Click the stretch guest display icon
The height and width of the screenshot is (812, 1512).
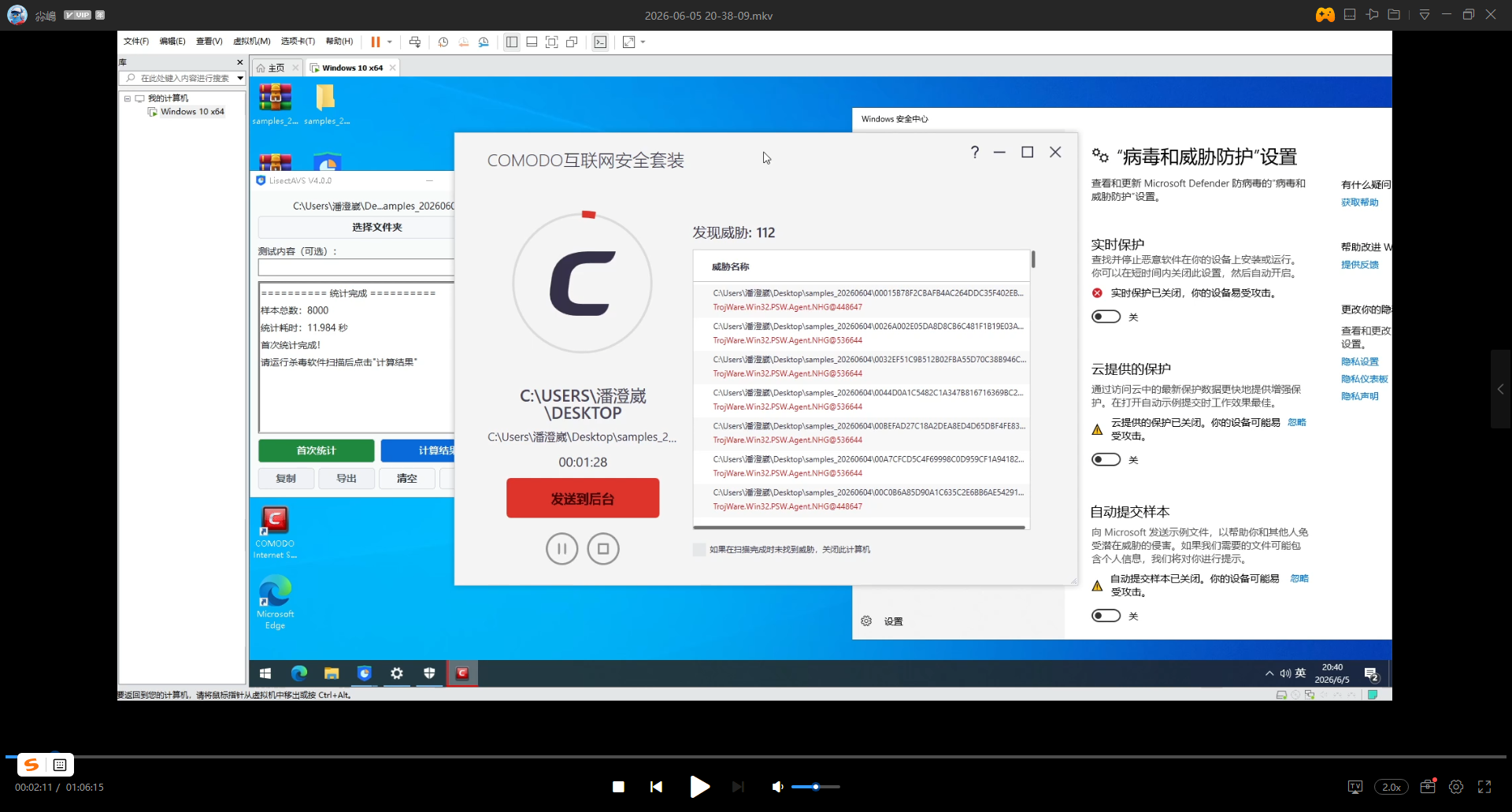tap(628, 42)
